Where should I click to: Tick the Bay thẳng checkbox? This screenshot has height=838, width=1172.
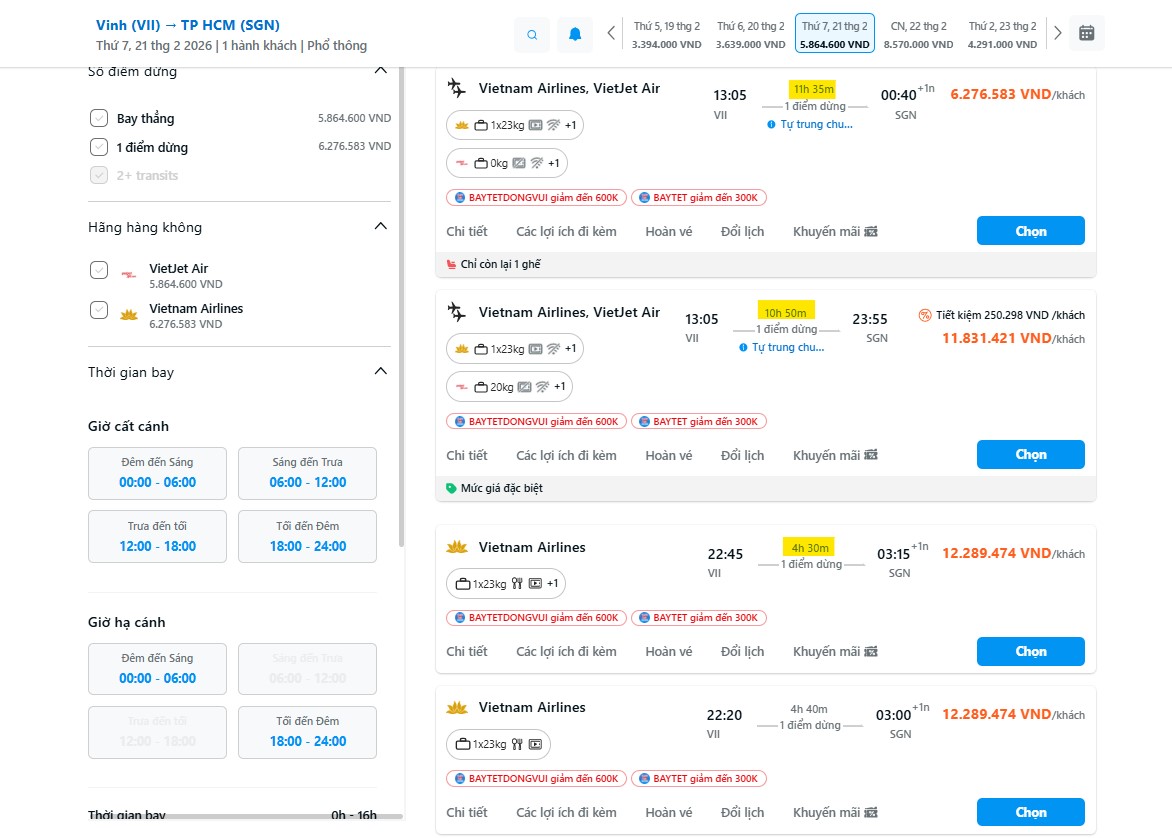click(99, 118)
